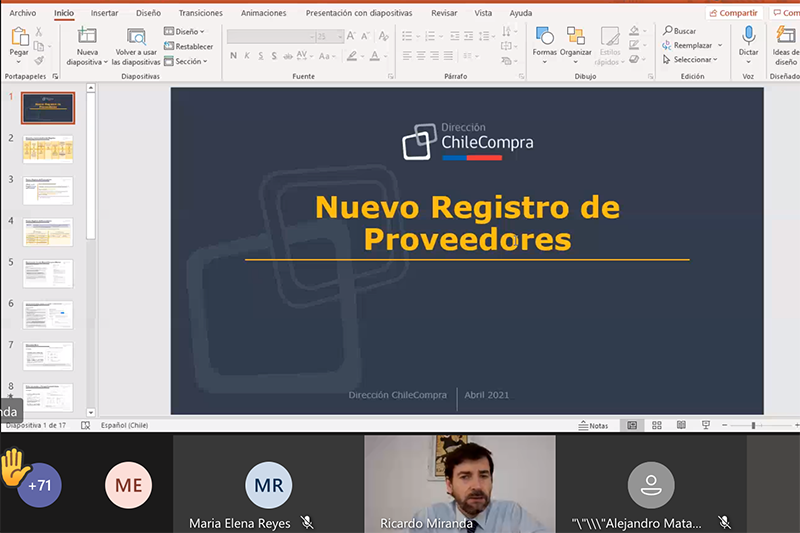Screen dimensions: 800x533
Task: Open the Diseño layout dropdown
Action: click(184, 31)
